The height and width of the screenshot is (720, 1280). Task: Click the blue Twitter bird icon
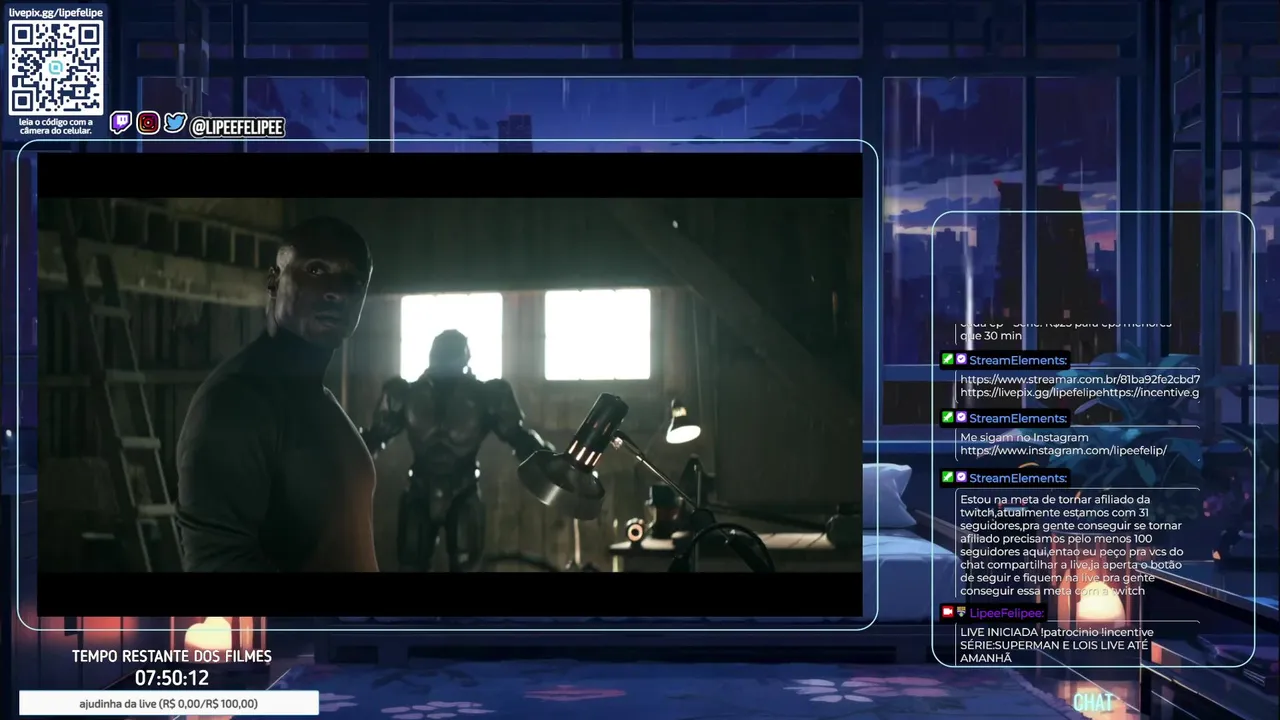(175, 123)
